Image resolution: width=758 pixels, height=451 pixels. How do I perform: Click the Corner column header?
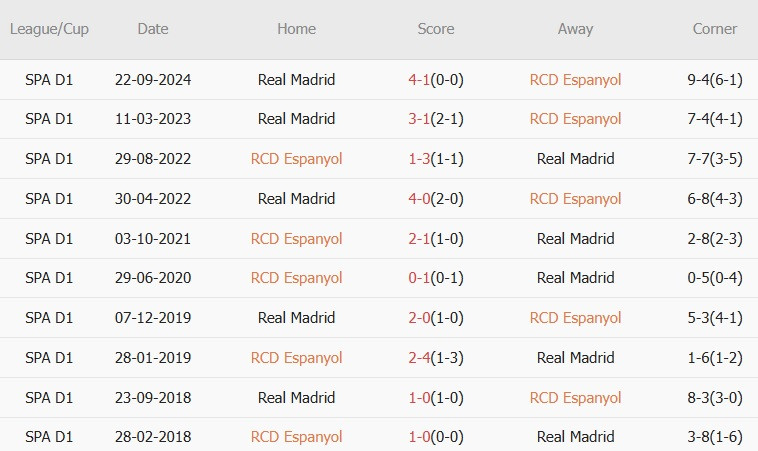point(714,29)
